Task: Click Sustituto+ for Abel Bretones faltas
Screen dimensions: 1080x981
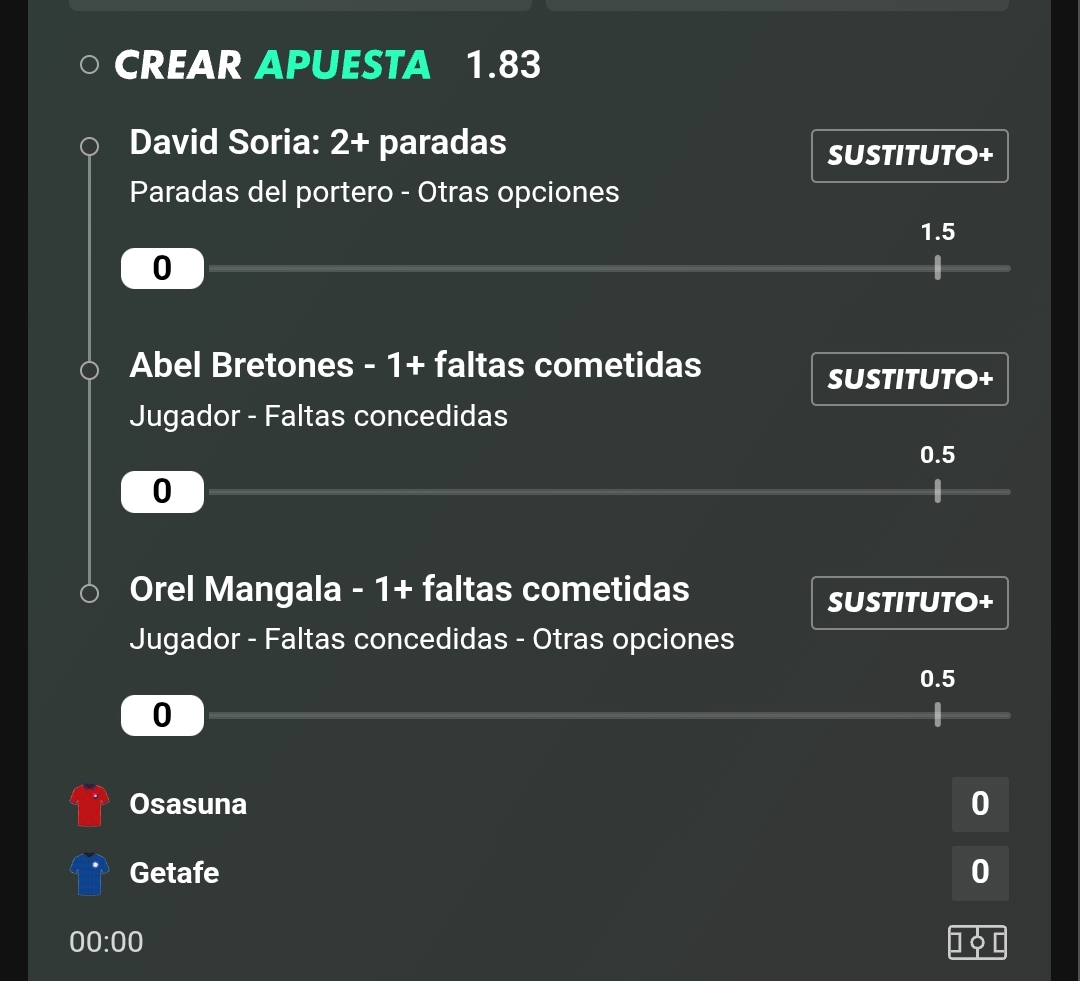Action: 910,379
